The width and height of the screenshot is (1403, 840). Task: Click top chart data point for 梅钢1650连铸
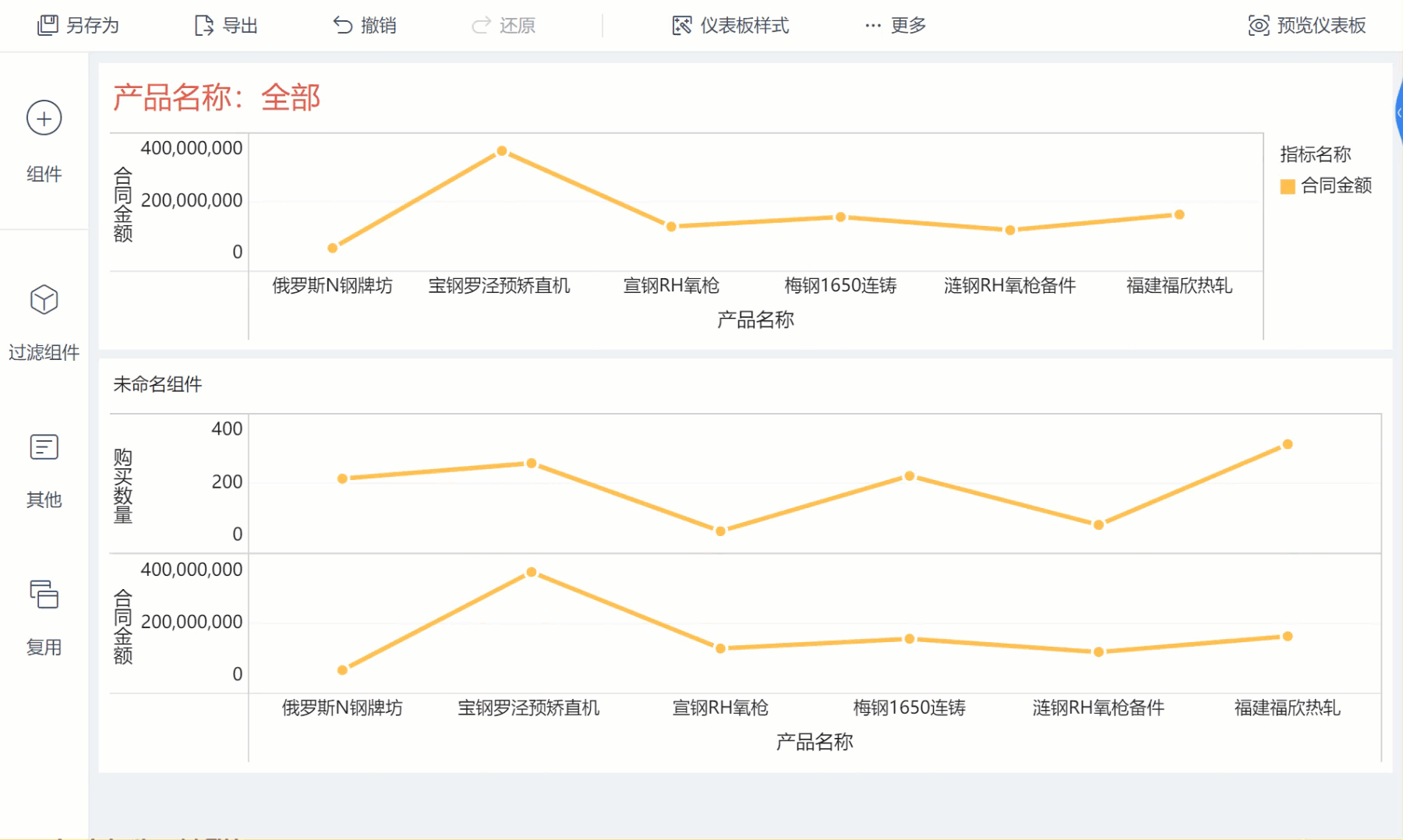coord(841,217)
